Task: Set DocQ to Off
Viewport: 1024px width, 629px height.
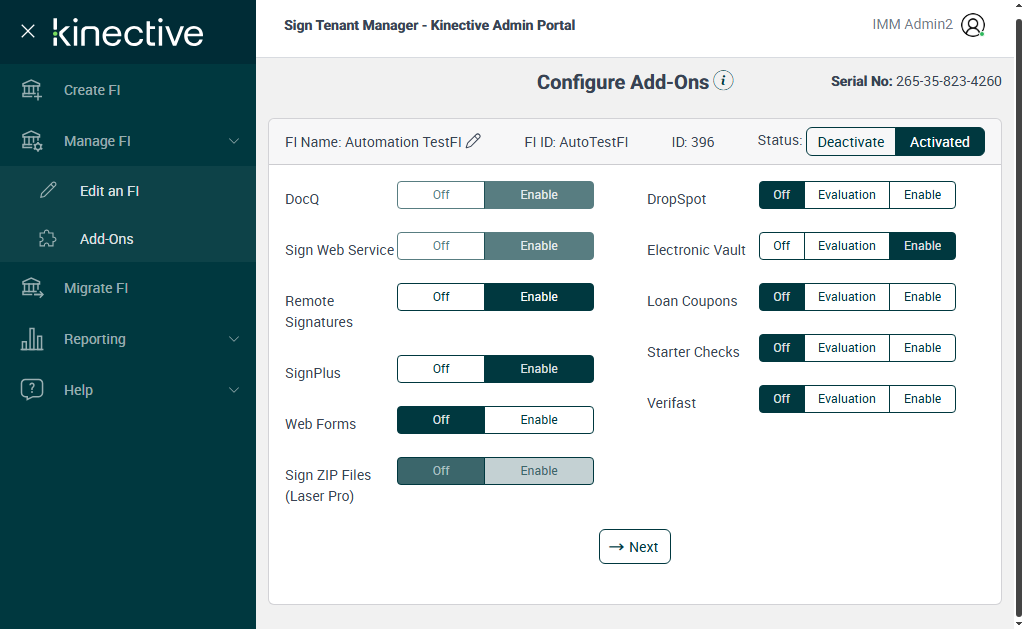Action: [x=441, y=195]
